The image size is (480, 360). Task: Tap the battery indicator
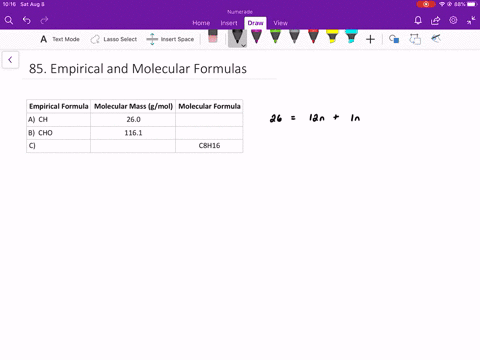point(471,4)
